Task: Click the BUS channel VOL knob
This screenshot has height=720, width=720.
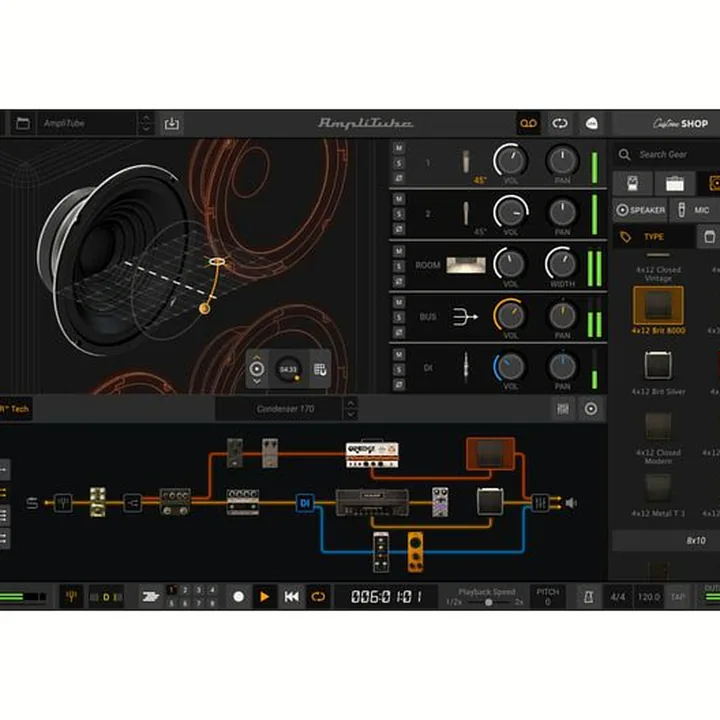Action: tap(510, 315)
